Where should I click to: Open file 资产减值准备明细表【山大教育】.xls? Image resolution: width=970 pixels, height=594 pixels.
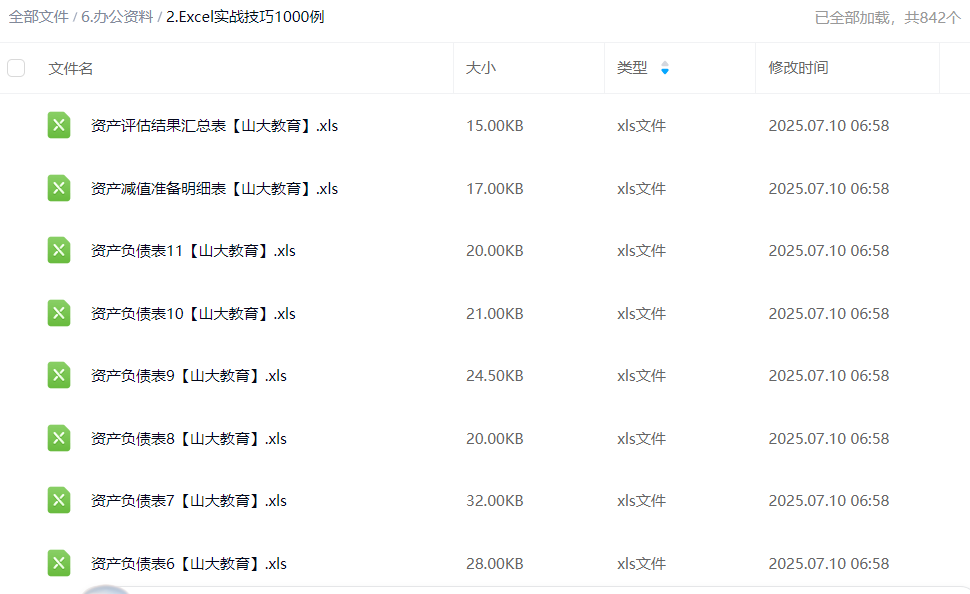(x=214, y=189)
